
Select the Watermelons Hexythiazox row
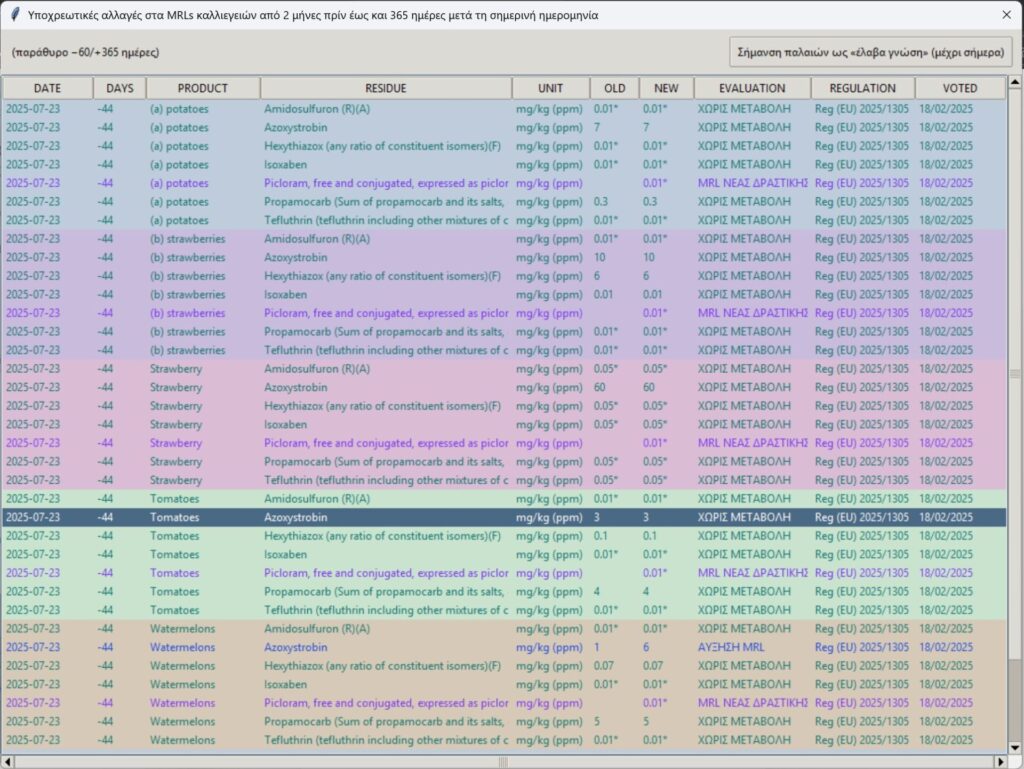pos(504,666)
